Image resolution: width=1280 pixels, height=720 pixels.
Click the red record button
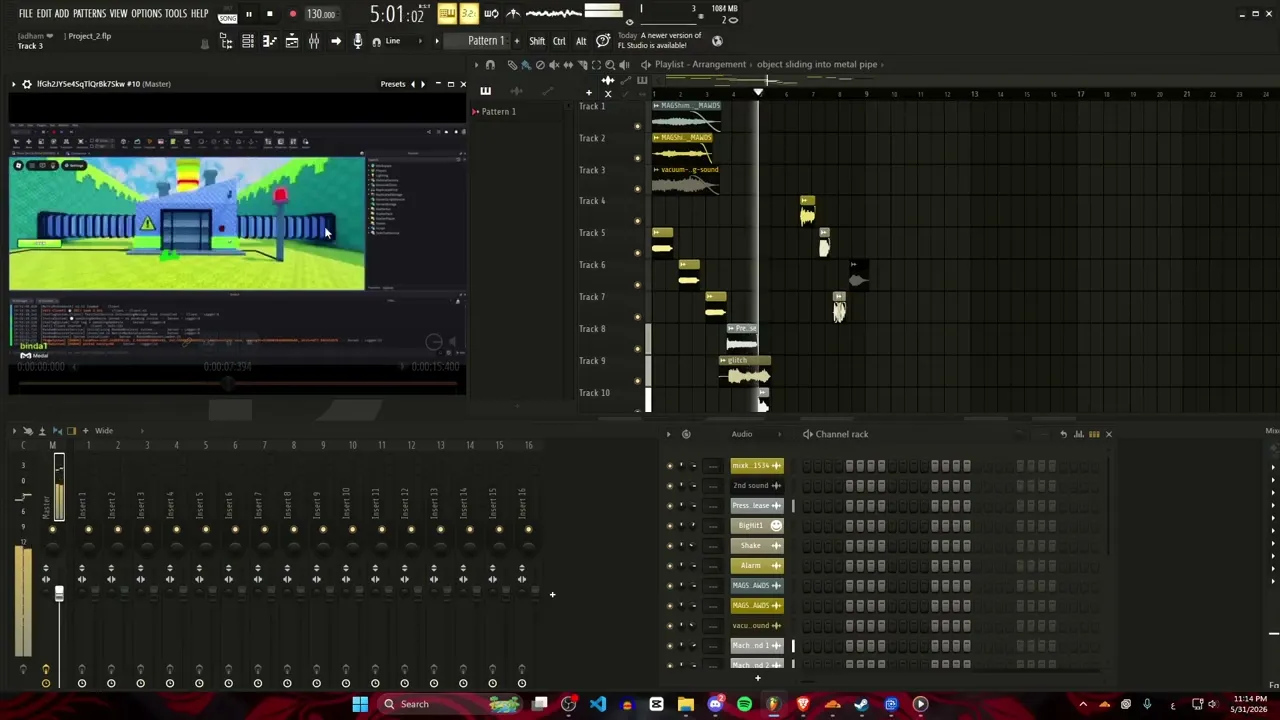point(292,14)
